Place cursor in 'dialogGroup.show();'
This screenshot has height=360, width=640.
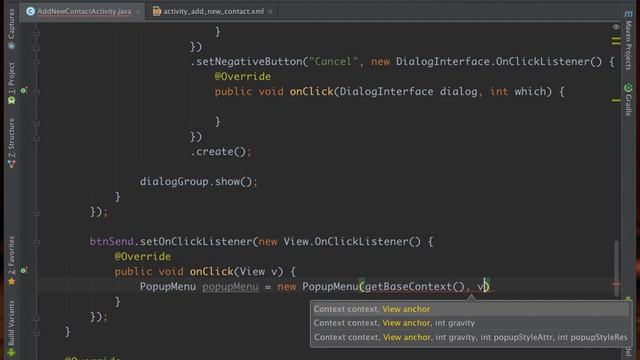click(198, 182)
